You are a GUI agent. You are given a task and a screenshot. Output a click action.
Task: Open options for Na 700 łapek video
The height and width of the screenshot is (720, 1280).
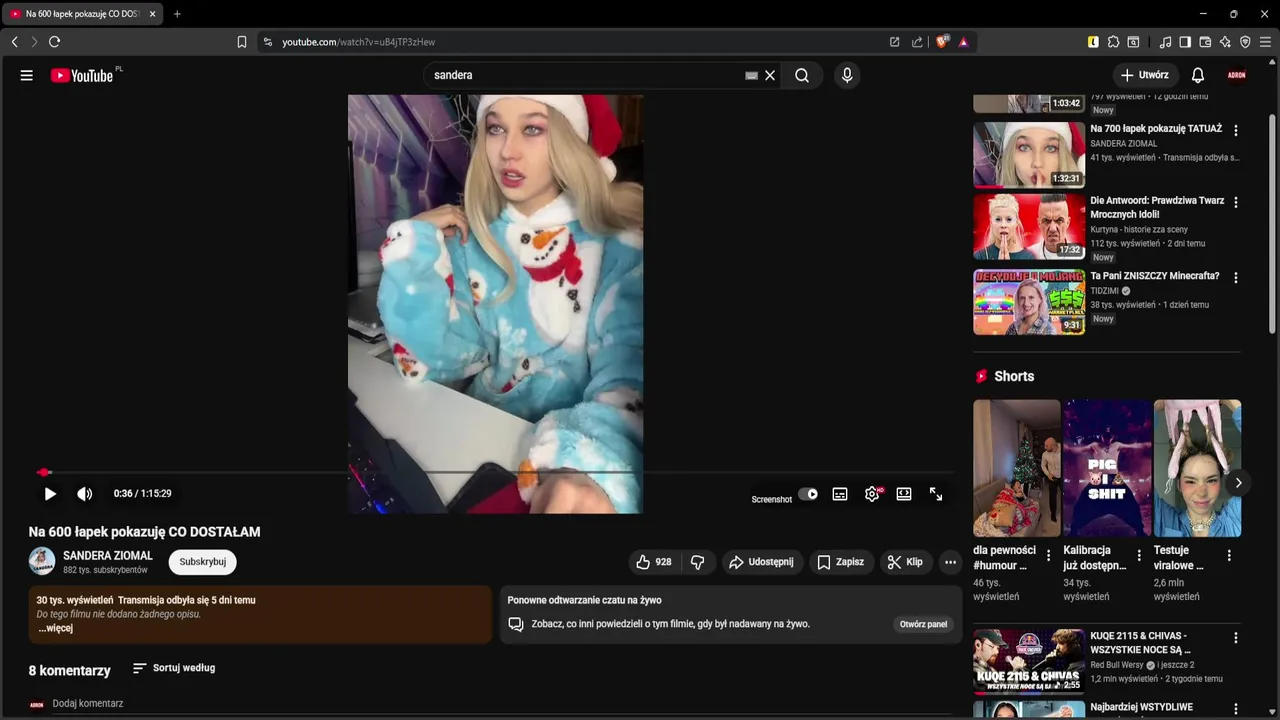pyautogui.click(x=1236, y=130)
